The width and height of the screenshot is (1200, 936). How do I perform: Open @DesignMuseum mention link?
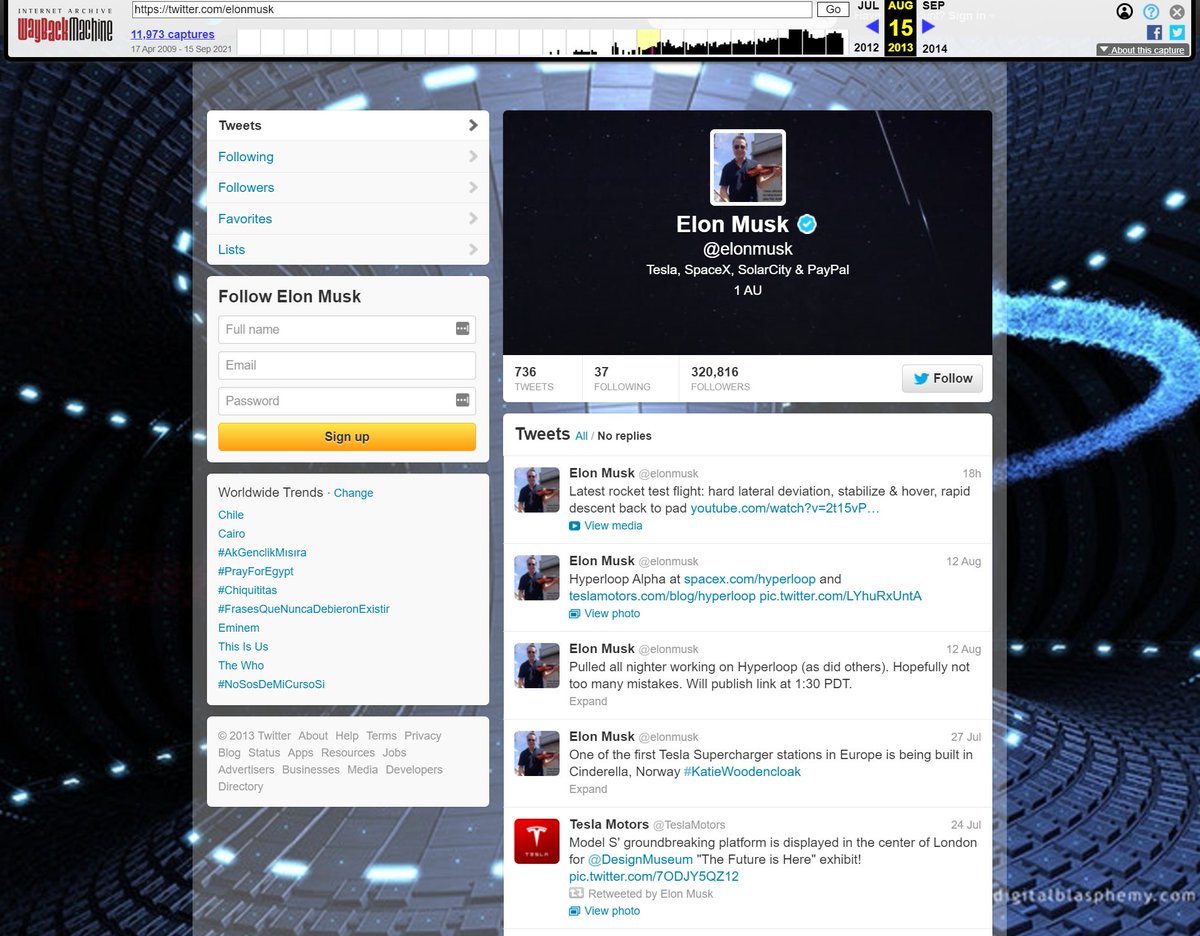click(x=640, y=860)
